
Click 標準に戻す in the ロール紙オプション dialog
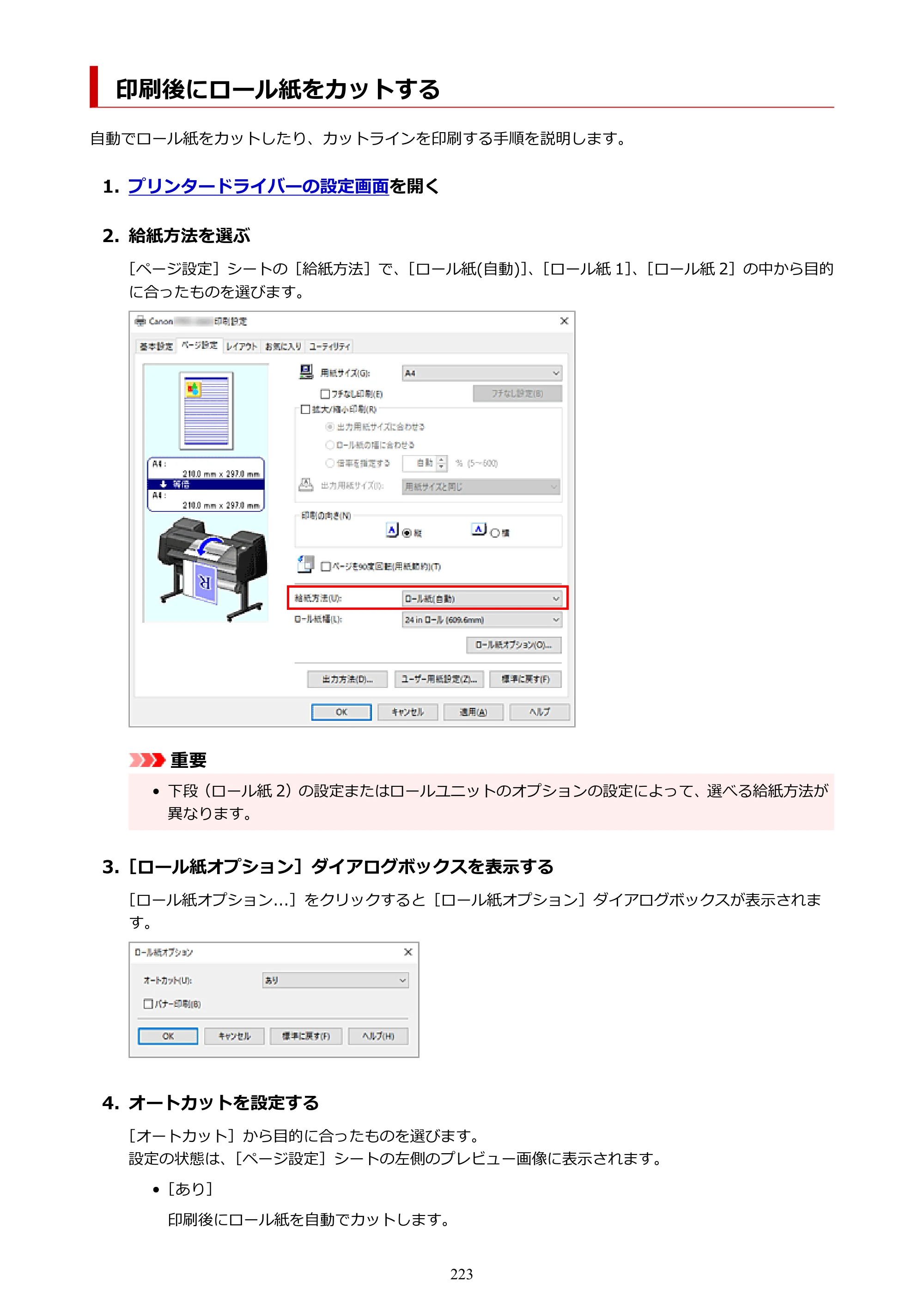click(x=306, y=1036)
